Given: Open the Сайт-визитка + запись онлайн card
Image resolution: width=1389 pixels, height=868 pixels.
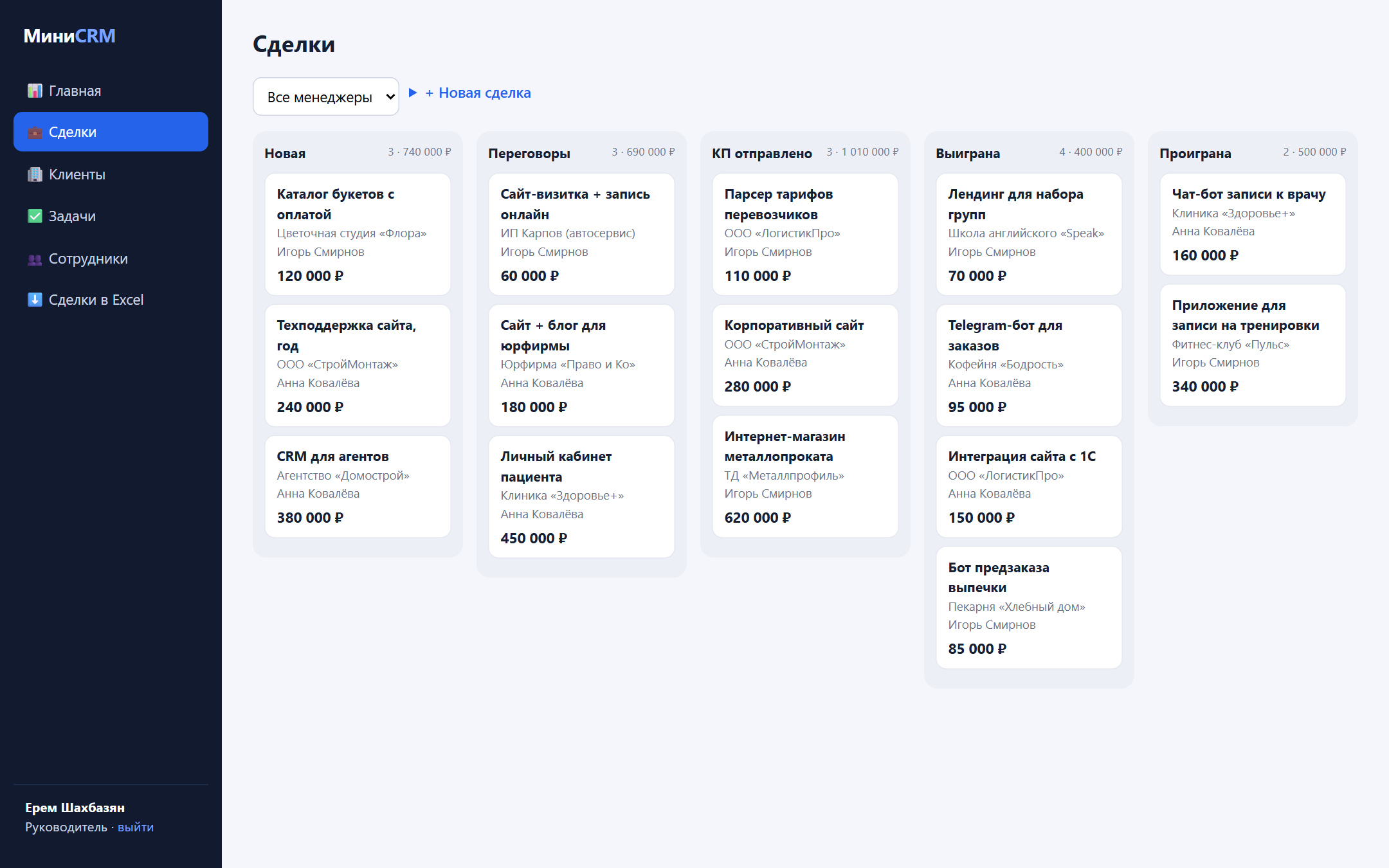Looking at the screenshot, I should 581,235.
